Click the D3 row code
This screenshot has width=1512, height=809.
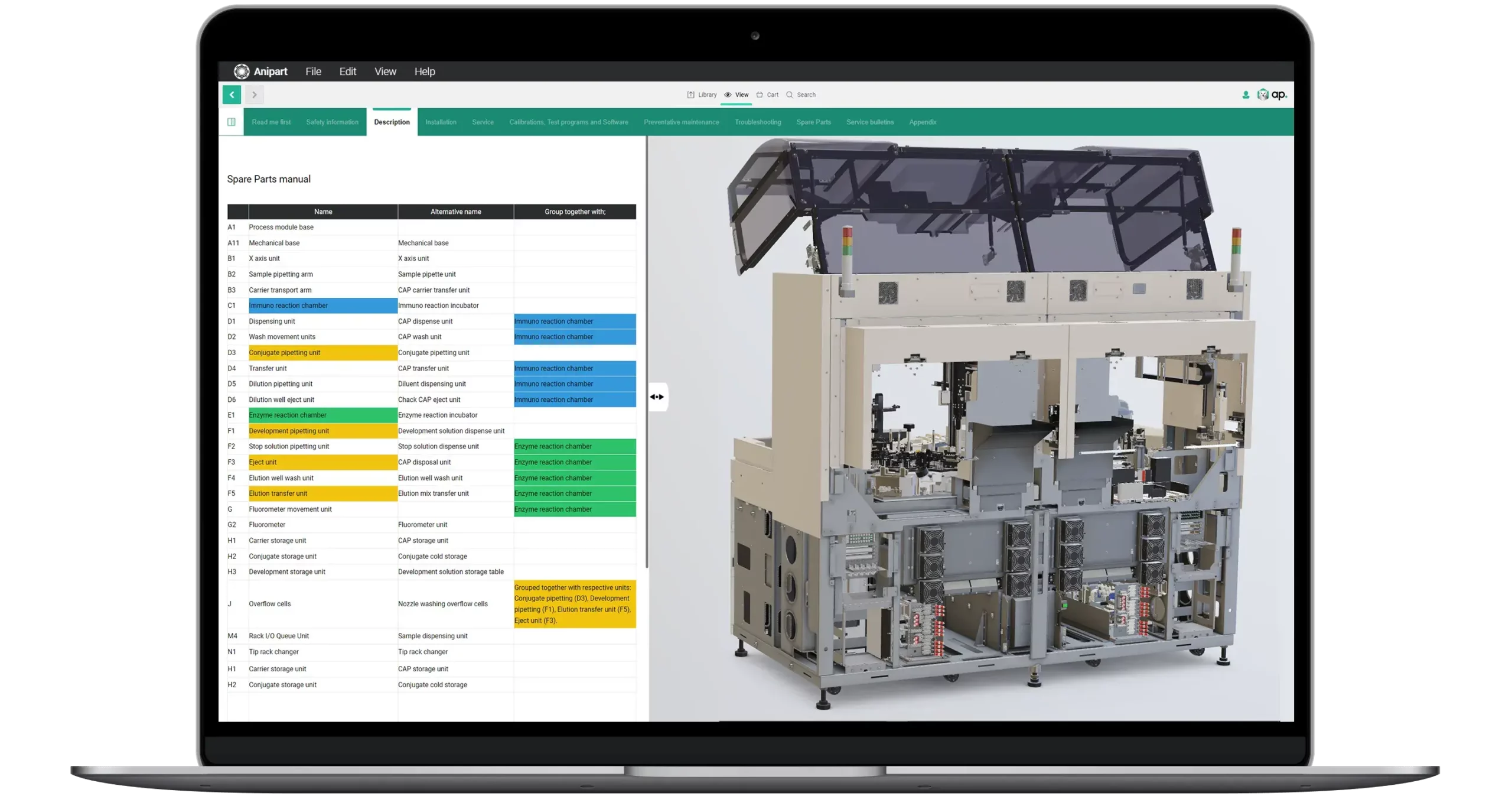click(x=232, y=353)
